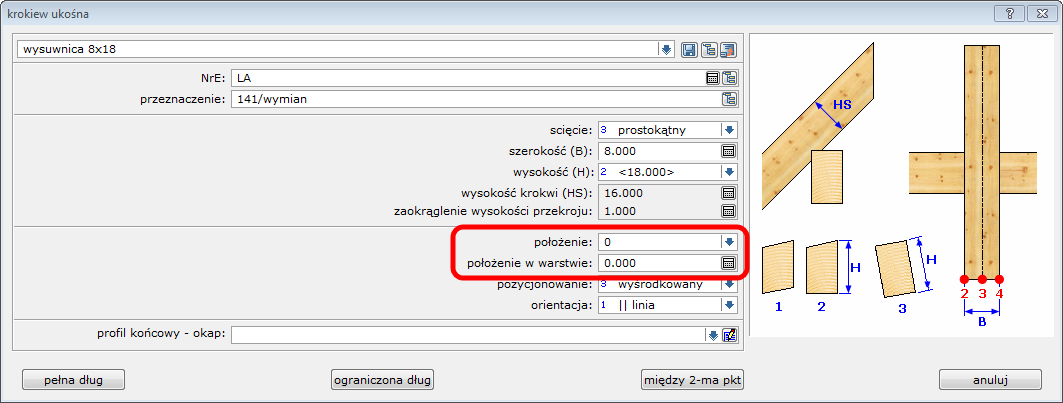
Task: Click the edit icon for profil końcowy - okap
Action: [x=730, y=335]
